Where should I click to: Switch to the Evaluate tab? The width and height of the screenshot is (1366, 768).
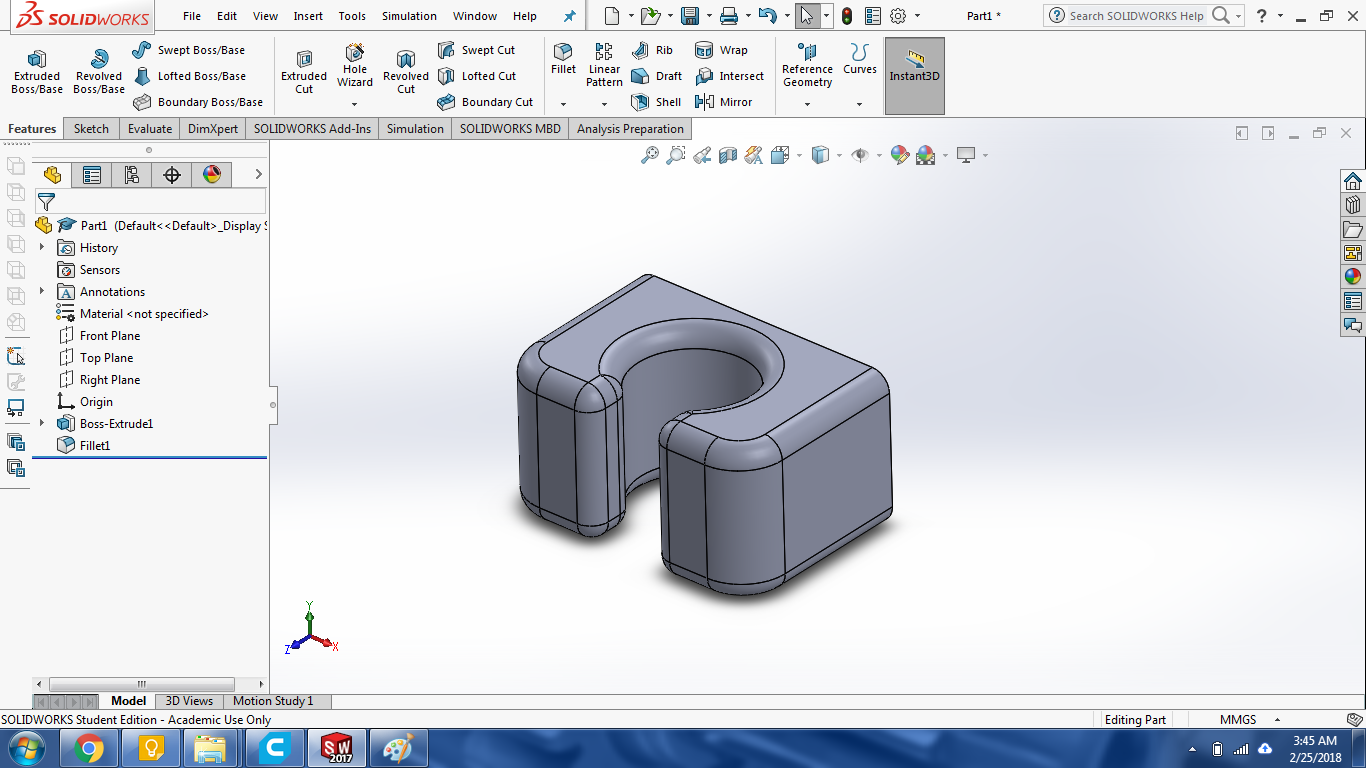(x=150, y=129)
